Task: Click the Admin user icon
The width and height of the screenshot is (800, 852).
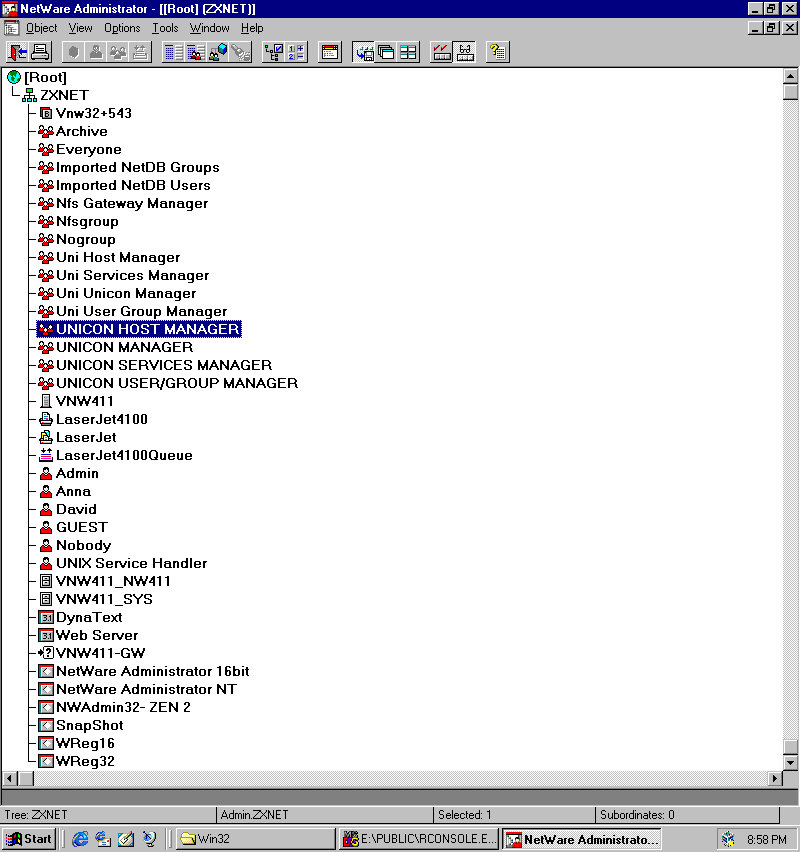Action: tap(46, 473)
